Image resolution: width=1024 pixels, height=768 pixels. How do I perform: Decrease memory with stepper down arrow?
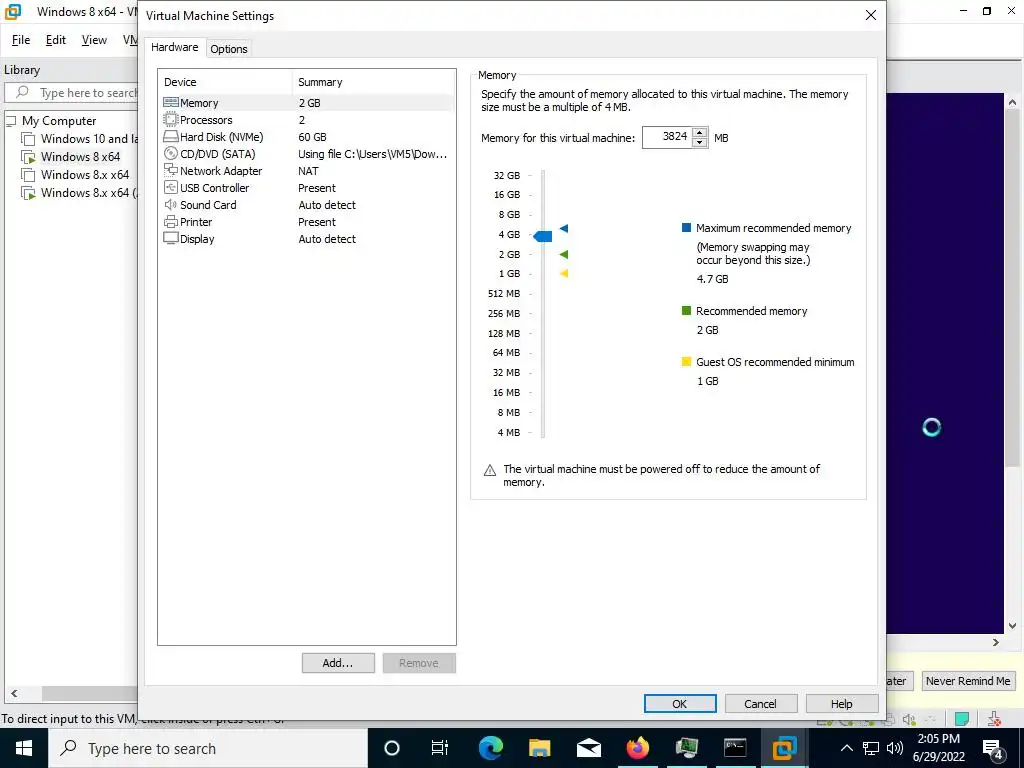click(x=699, y=142)
